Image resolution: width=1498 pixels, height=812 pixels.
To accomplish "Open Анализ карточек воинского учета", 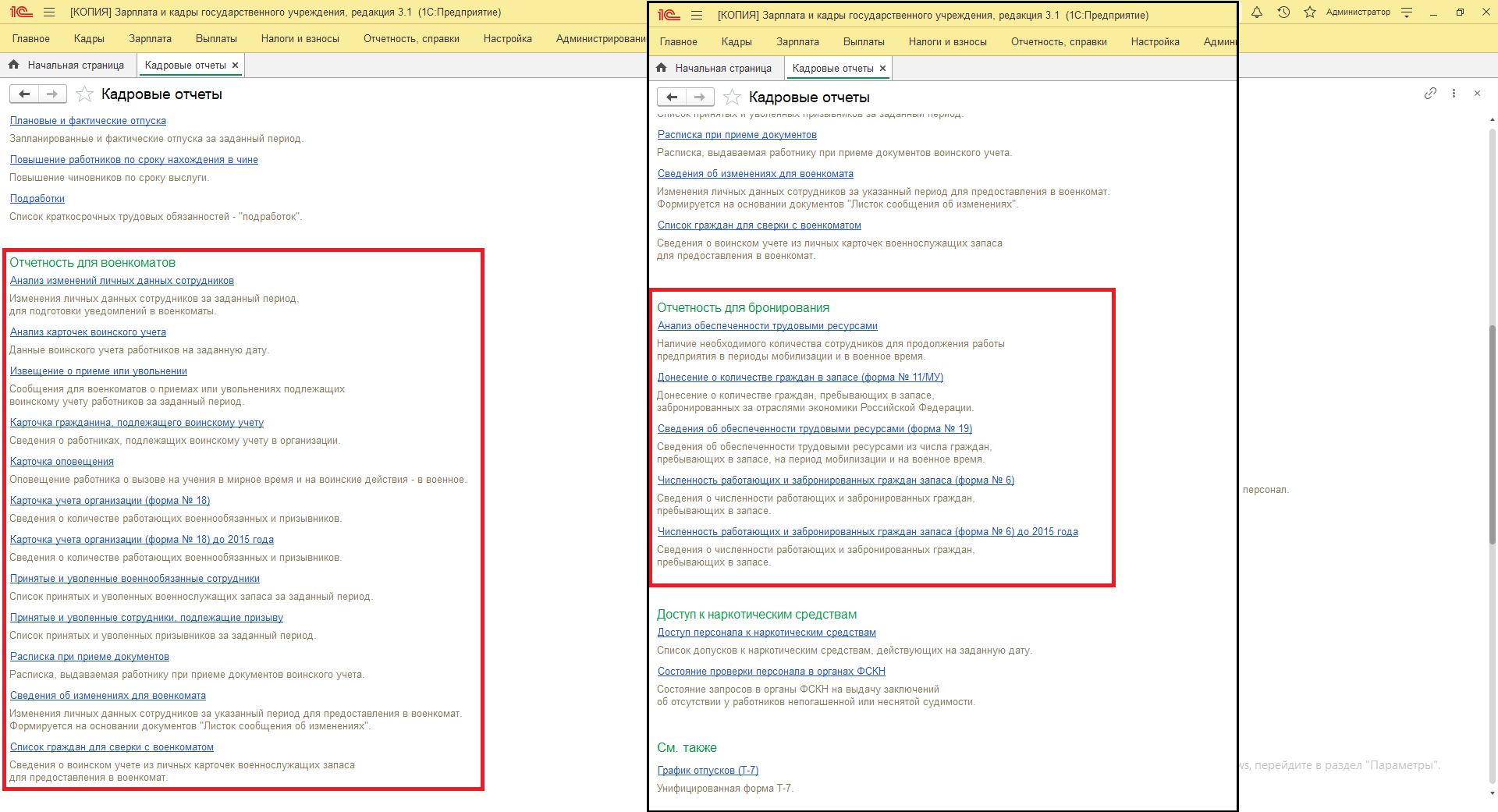I will [88, 332].
